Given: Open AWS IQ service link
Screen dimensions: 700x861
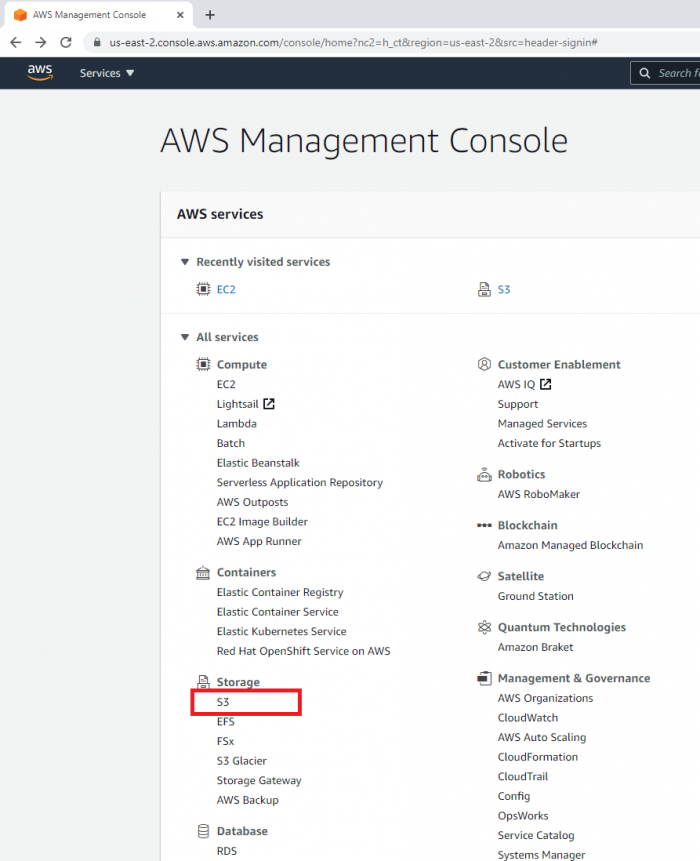Looking at the screenshot, I should 517,384.
